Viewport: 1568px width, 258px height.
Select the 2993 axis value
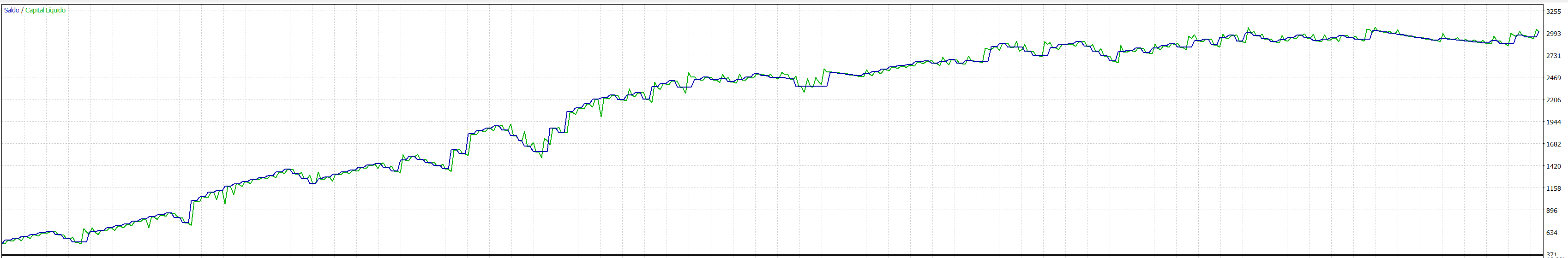coord(1554,33)
